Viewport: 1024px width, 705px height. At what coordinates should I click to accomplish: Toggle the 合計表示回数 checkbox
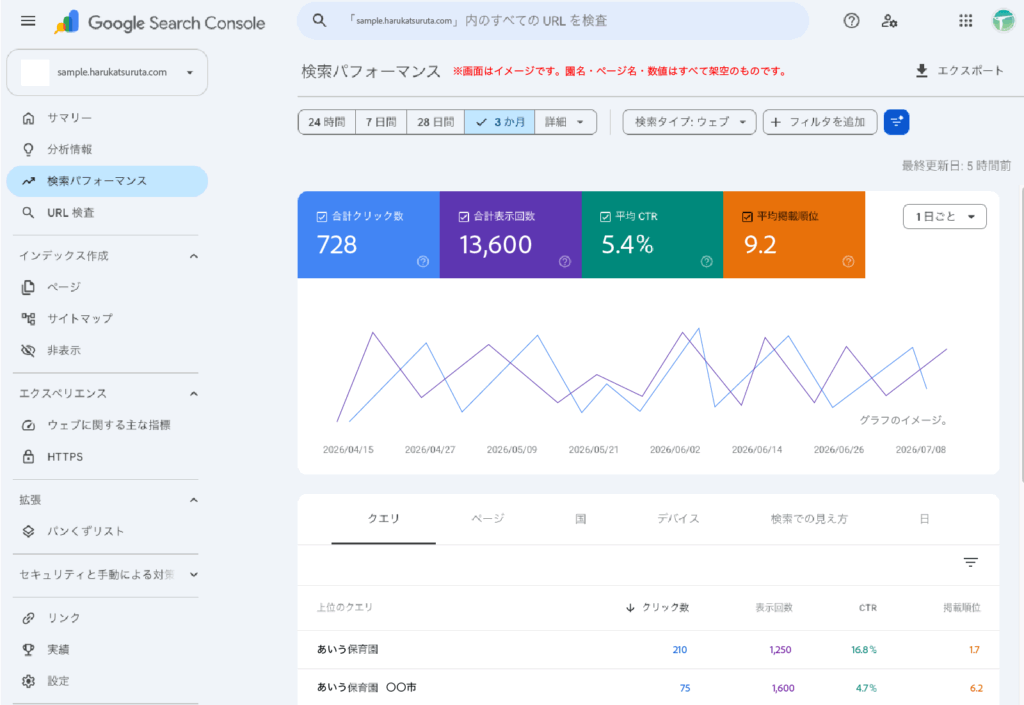(x=464, y=217)
